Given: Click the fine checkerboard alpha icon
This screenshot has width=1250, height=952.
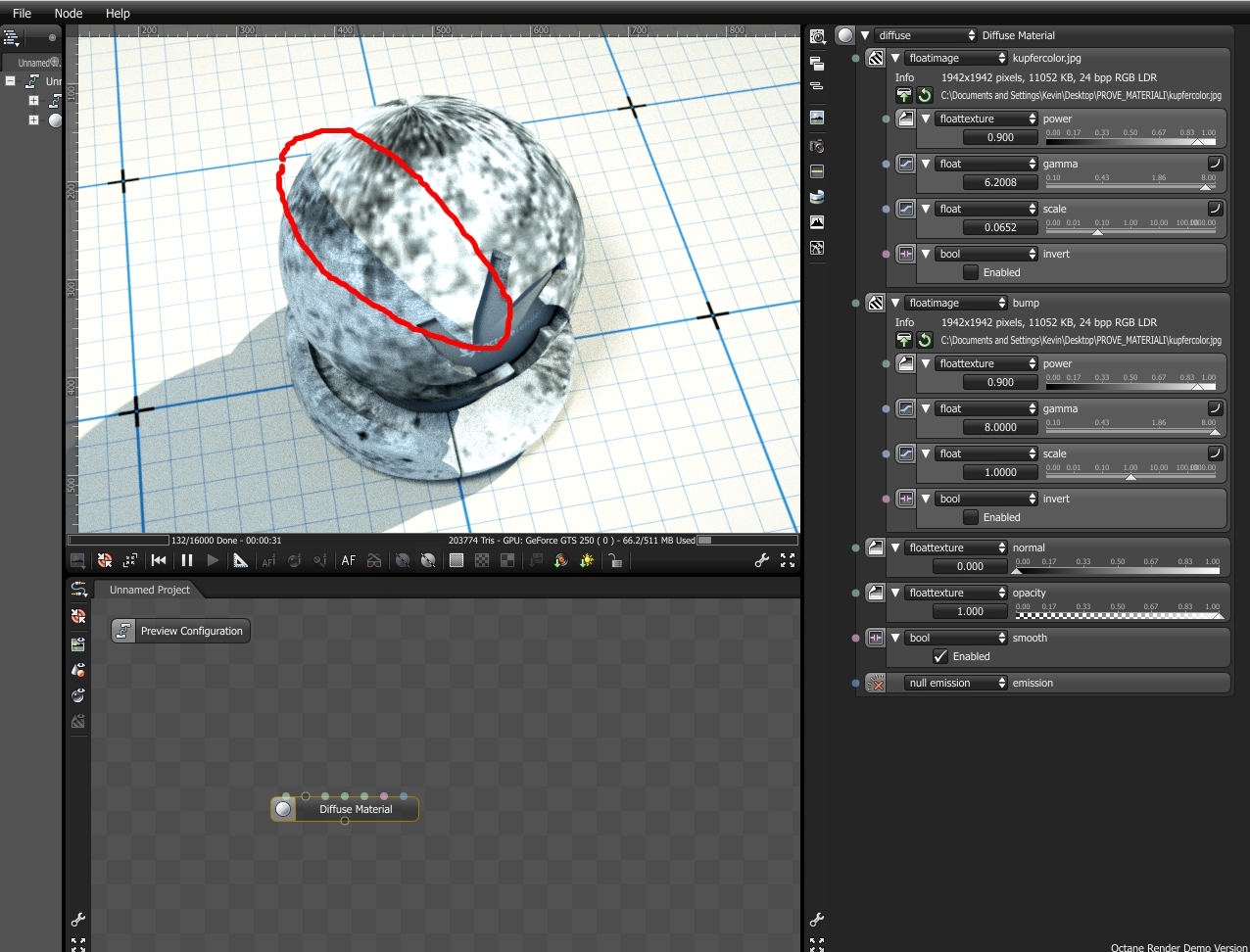Looking at the screenshot, I should pos(457,560).
